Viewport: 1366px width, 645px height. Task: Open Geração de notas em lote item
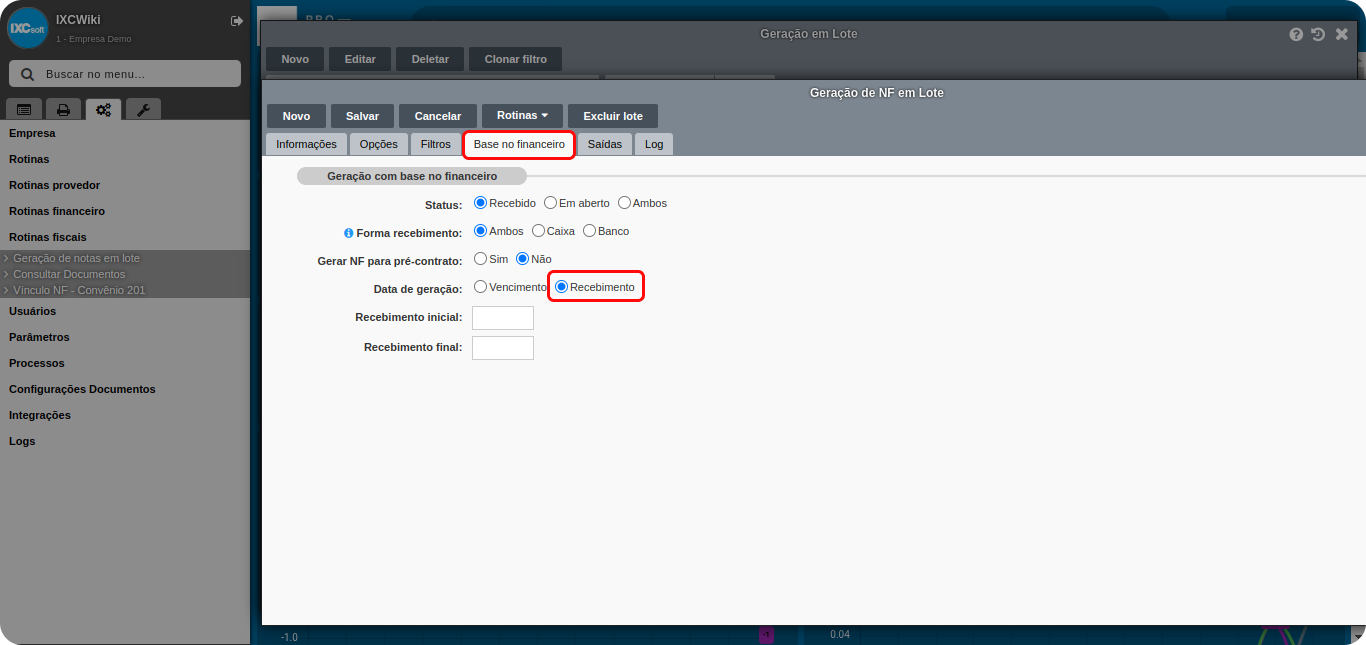click(76, 258)
